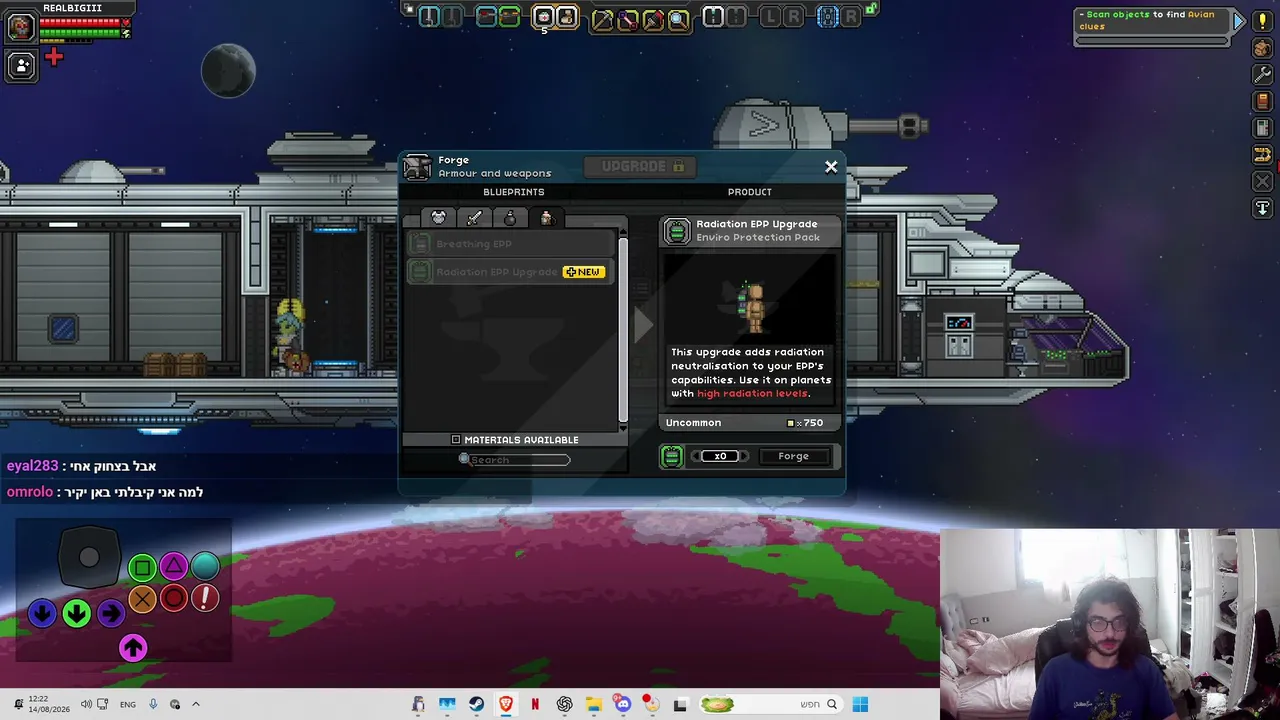Select the item next to the medkit in hotbar
Image resolution: width=1280 pixels, height=720 pixels.
click(566, 16)
